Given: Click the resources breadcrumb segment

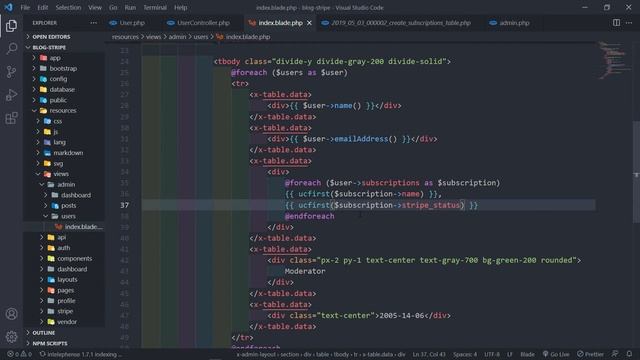Looking at the screenshot, I should (x=125, y=37).
